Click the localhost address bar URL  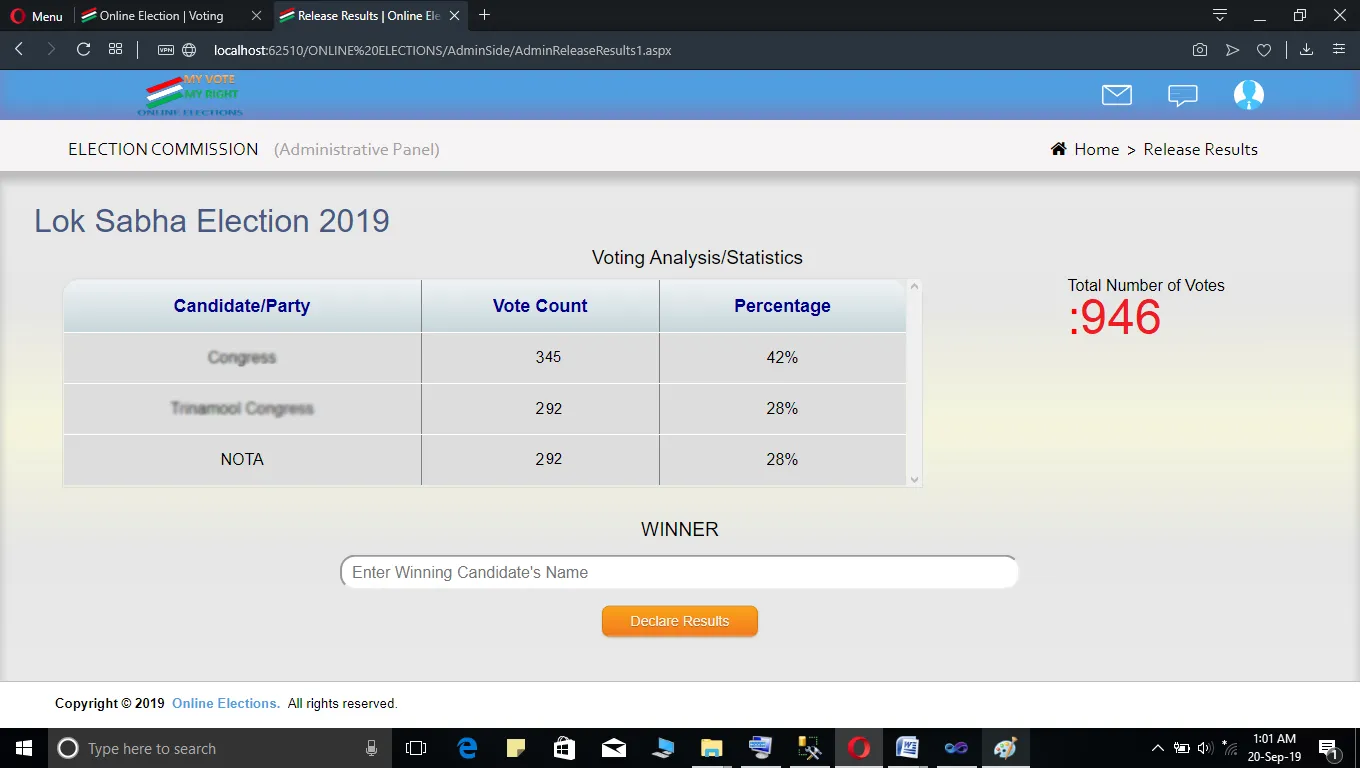click(x=442, y=50)
